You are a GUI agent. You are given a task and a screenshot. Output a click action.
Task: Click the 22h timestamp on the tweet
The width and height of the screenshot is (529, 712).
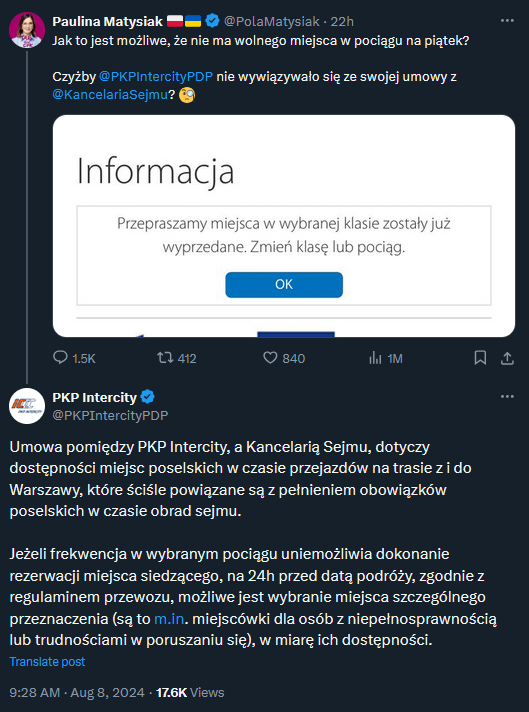[x=342, y=21]
